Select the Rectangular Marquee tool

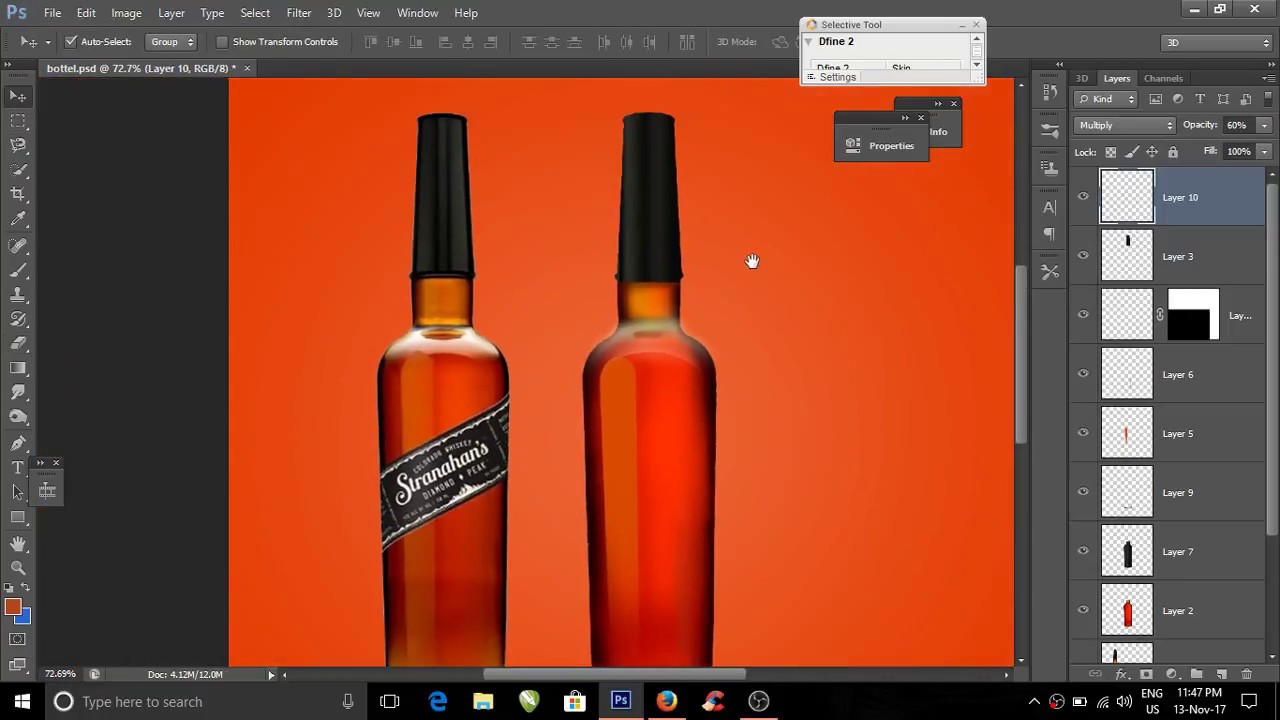click(x=18, y=121)
